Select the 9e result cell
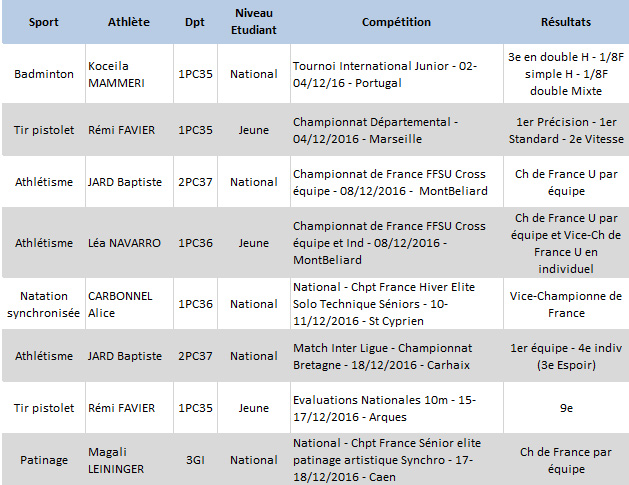The image size is (629, 485). [x=566, y=408]
